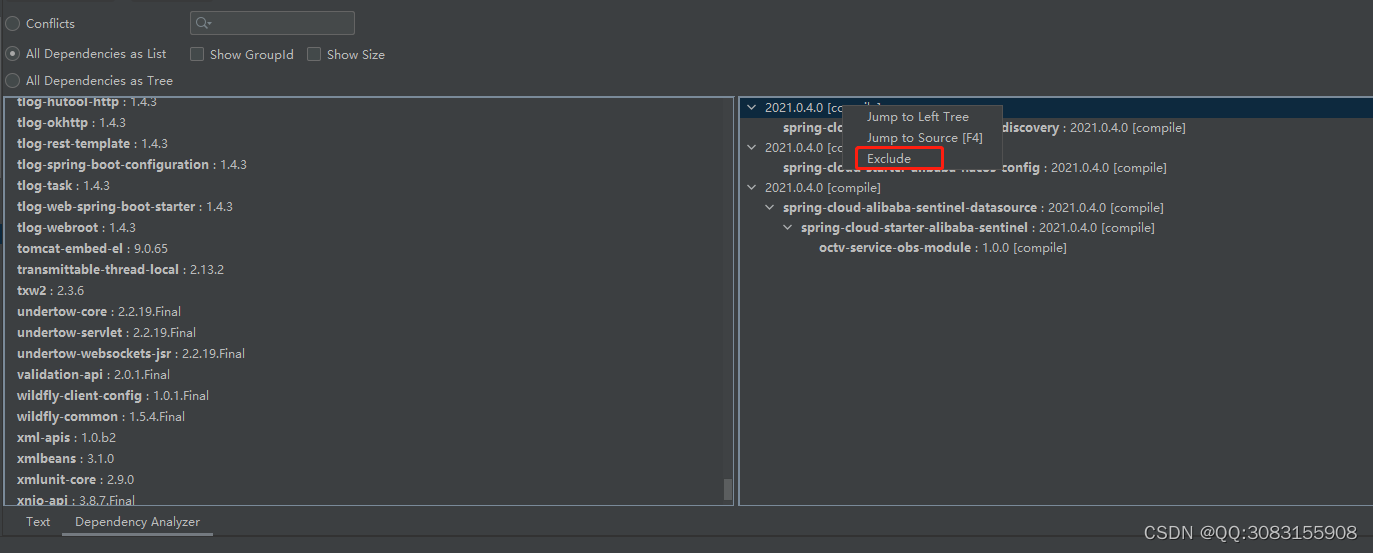
Task: Tick the Show Size checkbox
Action: (314, 54)
